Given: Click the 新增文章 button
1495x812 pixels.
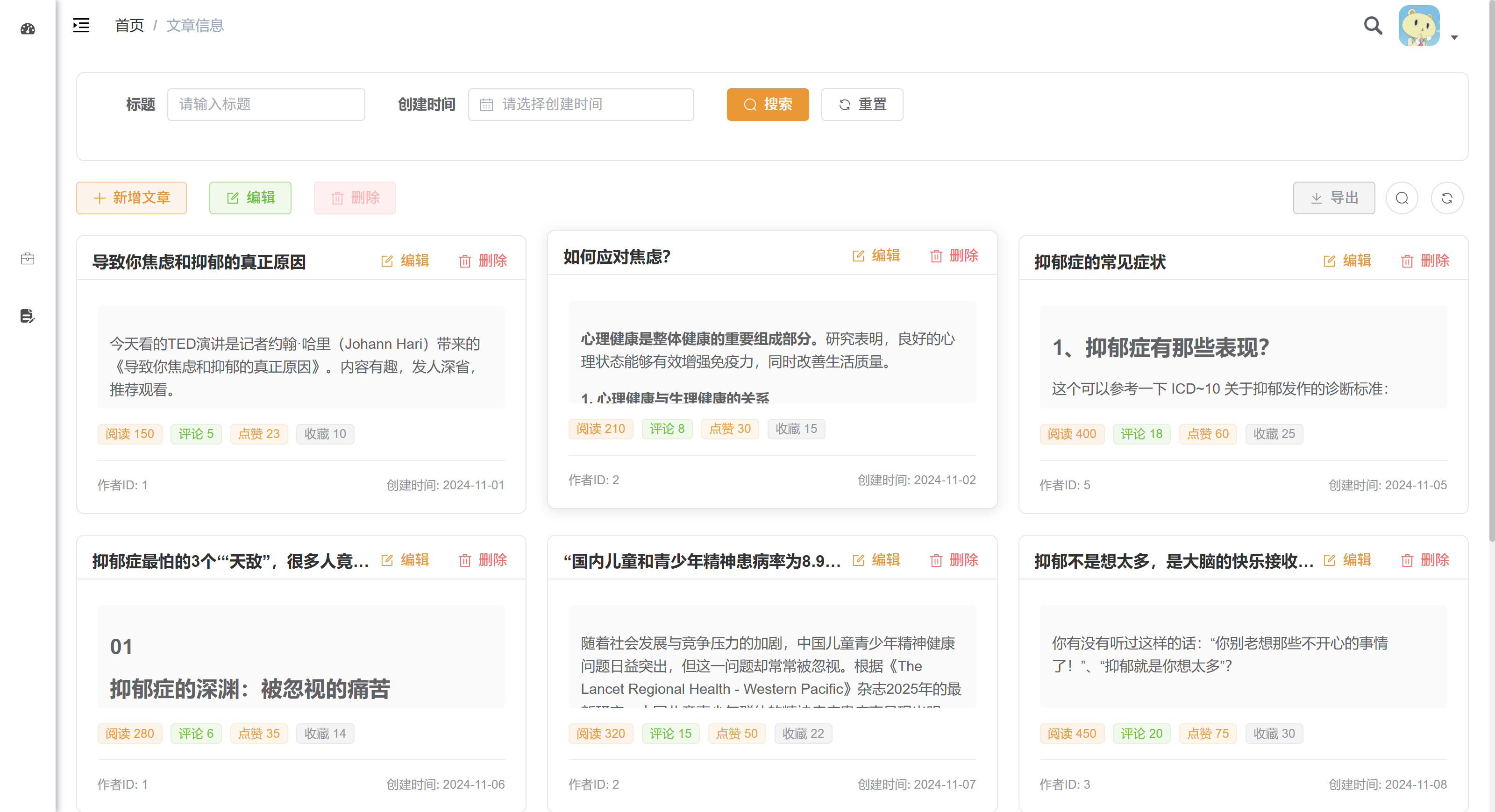Looking at the screenshot, I should pos(131,198).
